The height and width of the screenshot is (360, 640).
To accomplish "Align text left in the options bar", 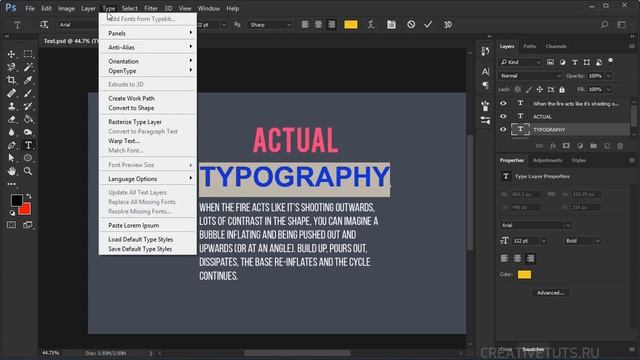I will click(x=305, y=24).
